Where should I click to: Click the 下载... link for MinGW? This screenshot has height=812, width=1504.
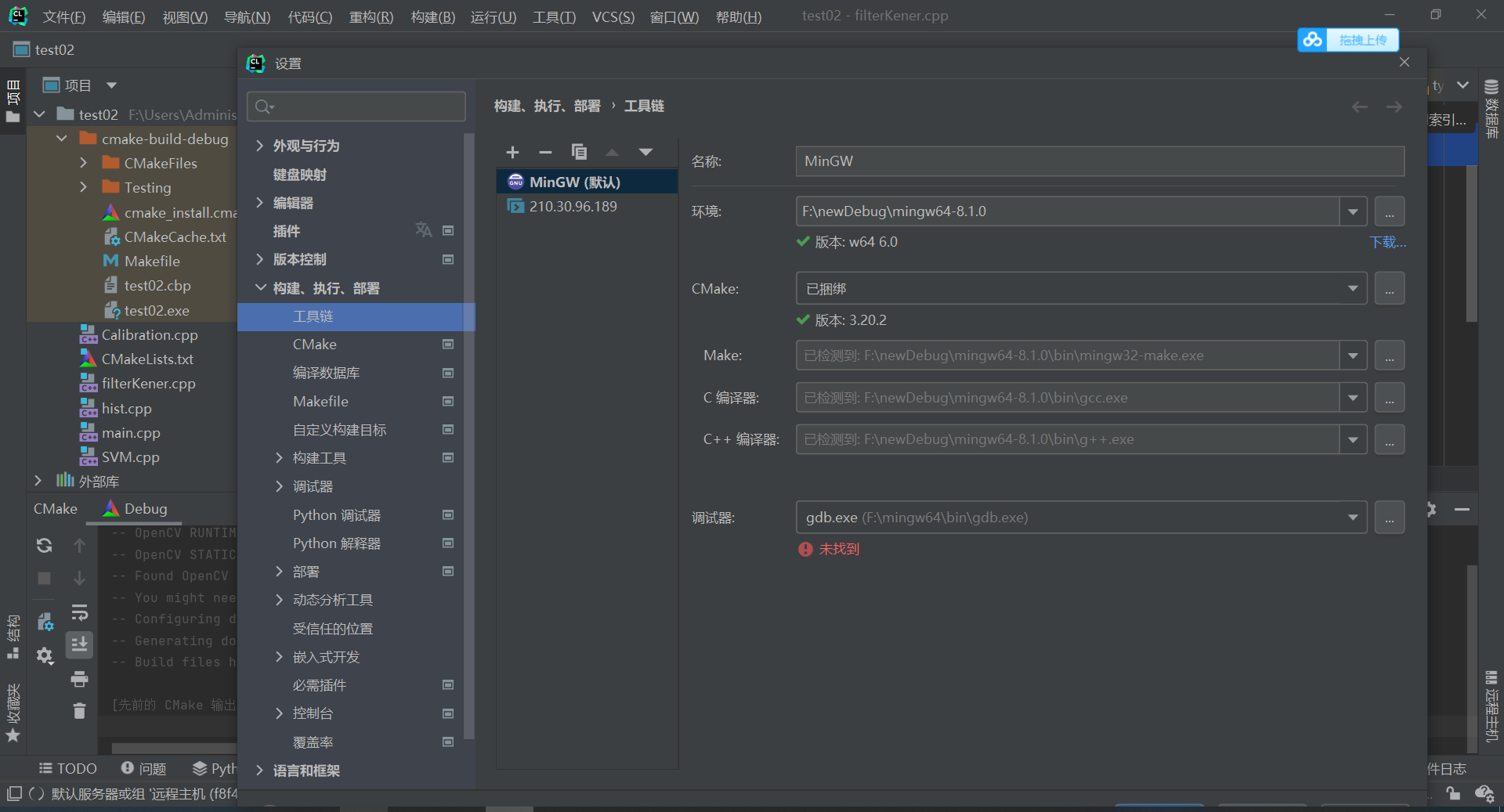pyautogui.click(x=1387, y=242)
